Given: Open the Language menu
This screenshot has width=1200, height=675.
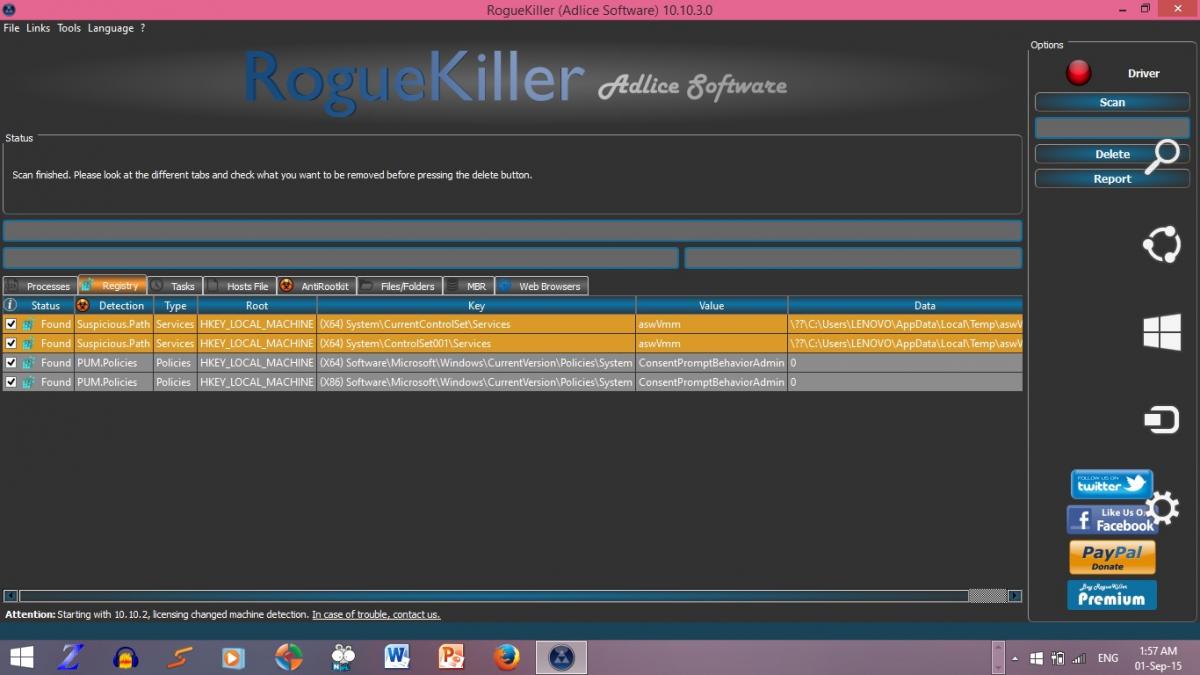Looking at the screenshot, I should (110, 28).
